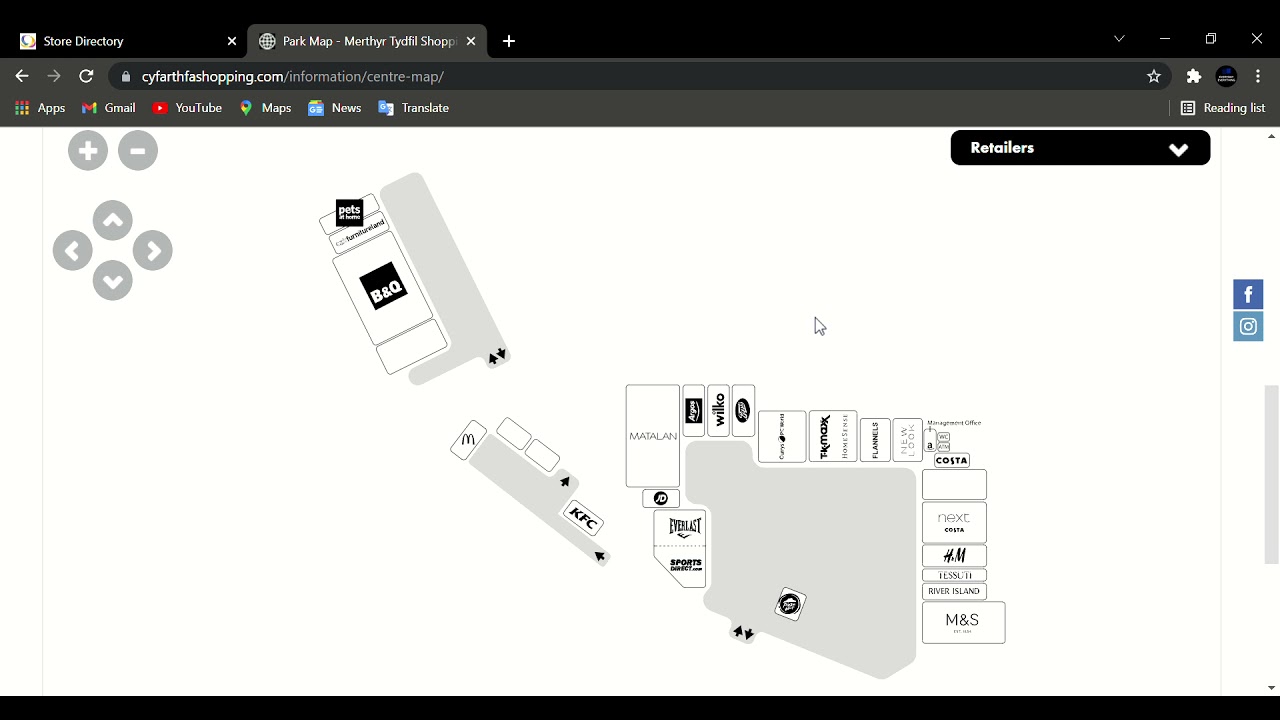Click the Management Office label

click(x=954, y=423)
